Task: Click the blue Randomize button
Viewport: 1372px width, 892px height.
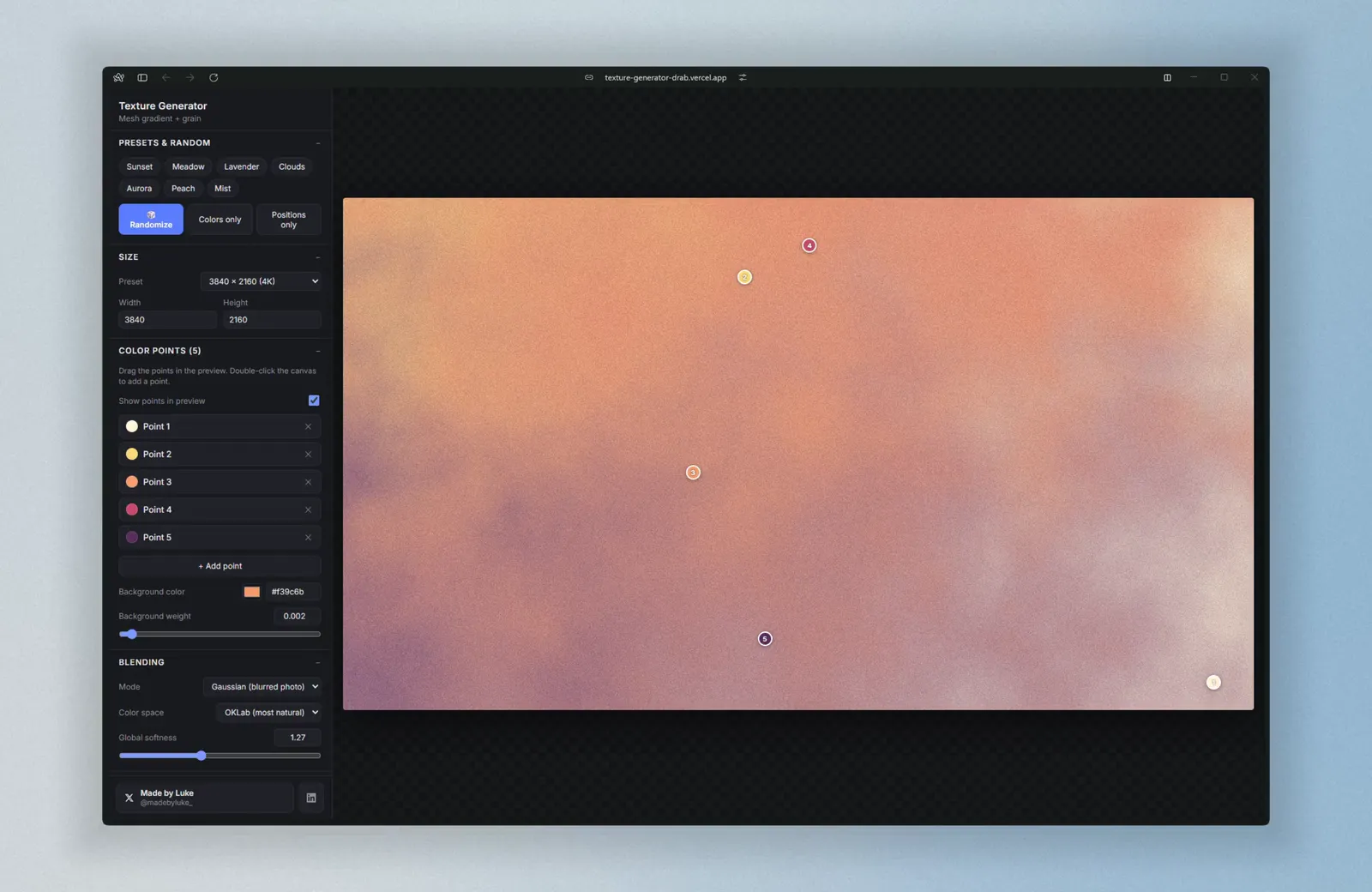Action: click(151, 220)
